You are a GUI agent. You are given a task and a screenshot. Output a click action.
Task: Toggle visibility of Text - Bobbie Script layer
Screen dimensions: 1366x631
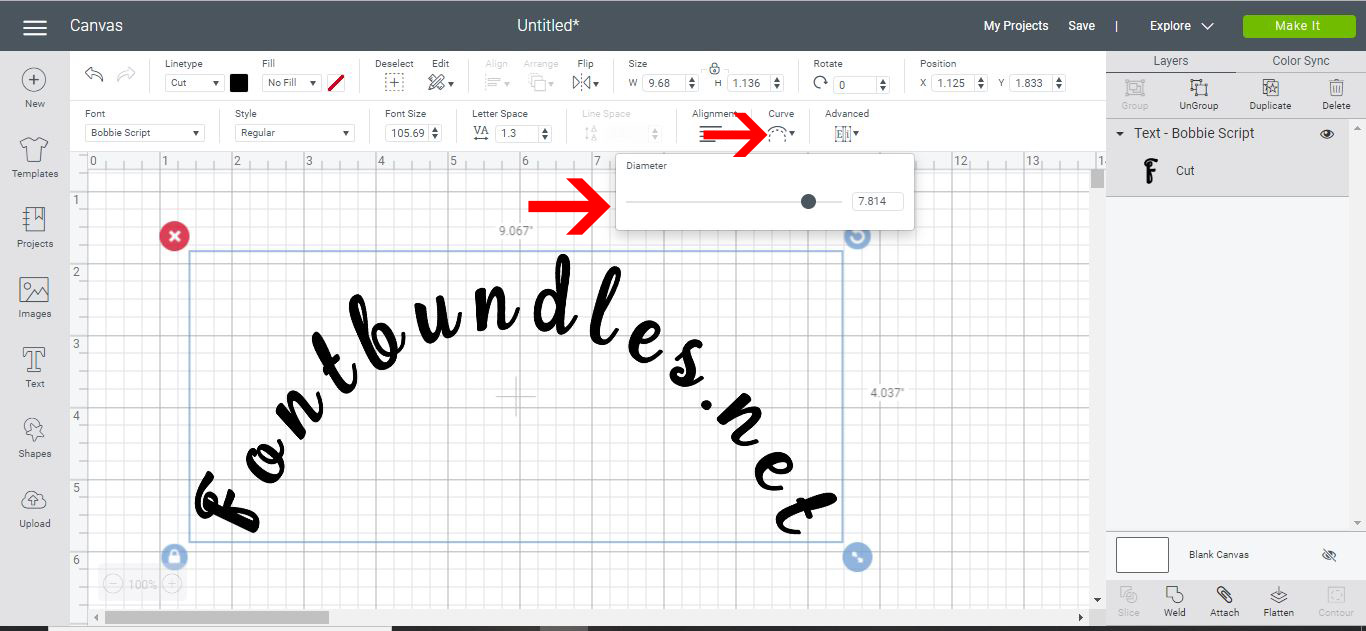point(1327,134)
